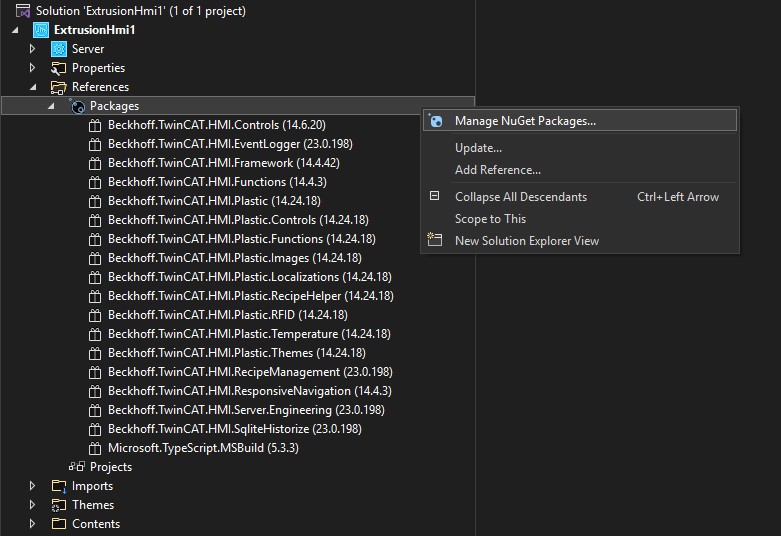Click package icon beside Server.Engineering
781x536 pixels.
click(x=95, y=410)
